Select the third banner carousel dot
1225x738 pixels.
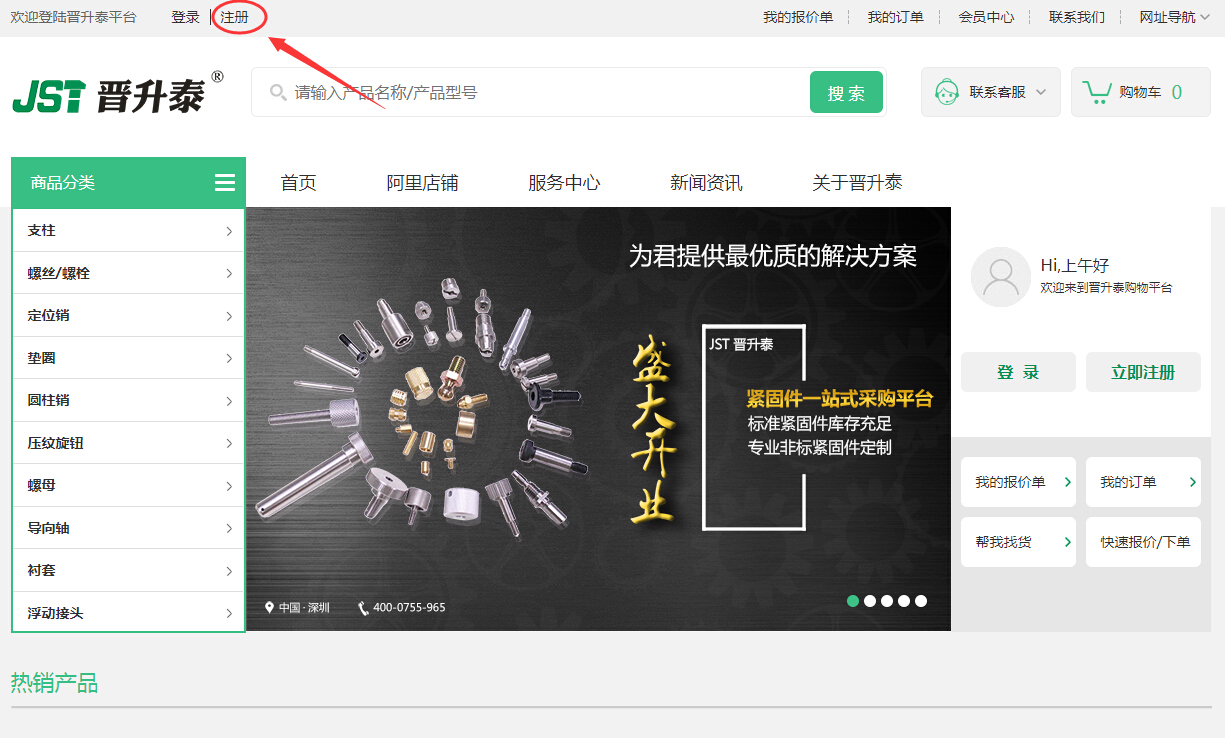tap(887, 601)
